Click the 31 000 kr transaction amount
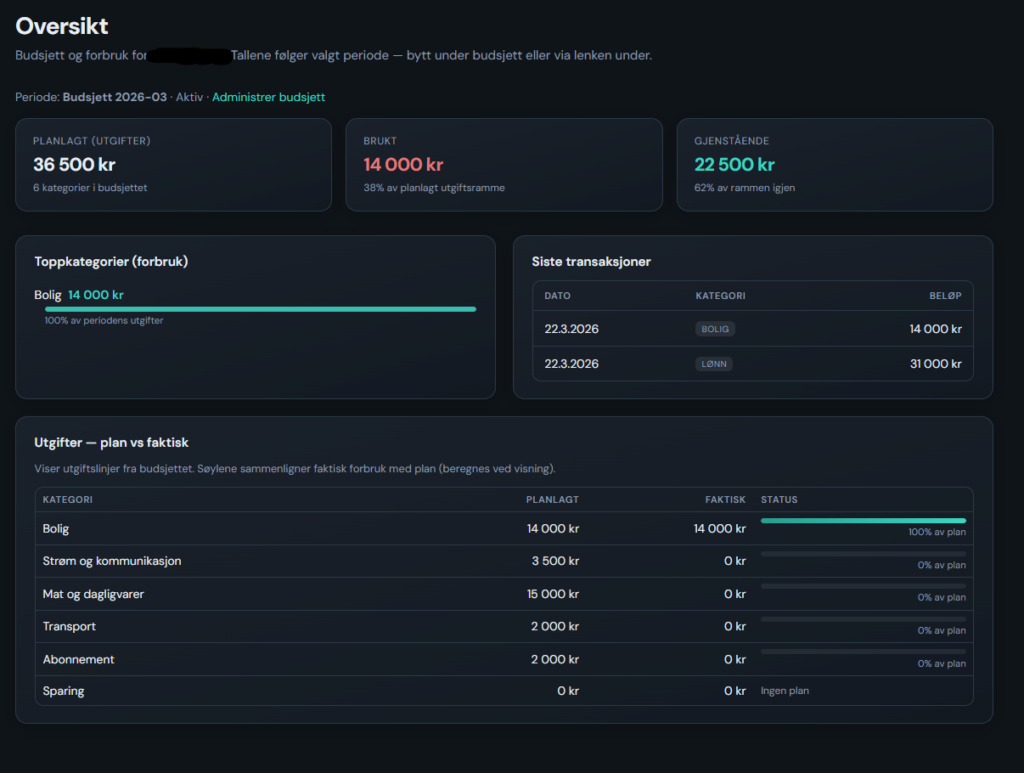Screen dimensions: 1024x773 [936, 364]
